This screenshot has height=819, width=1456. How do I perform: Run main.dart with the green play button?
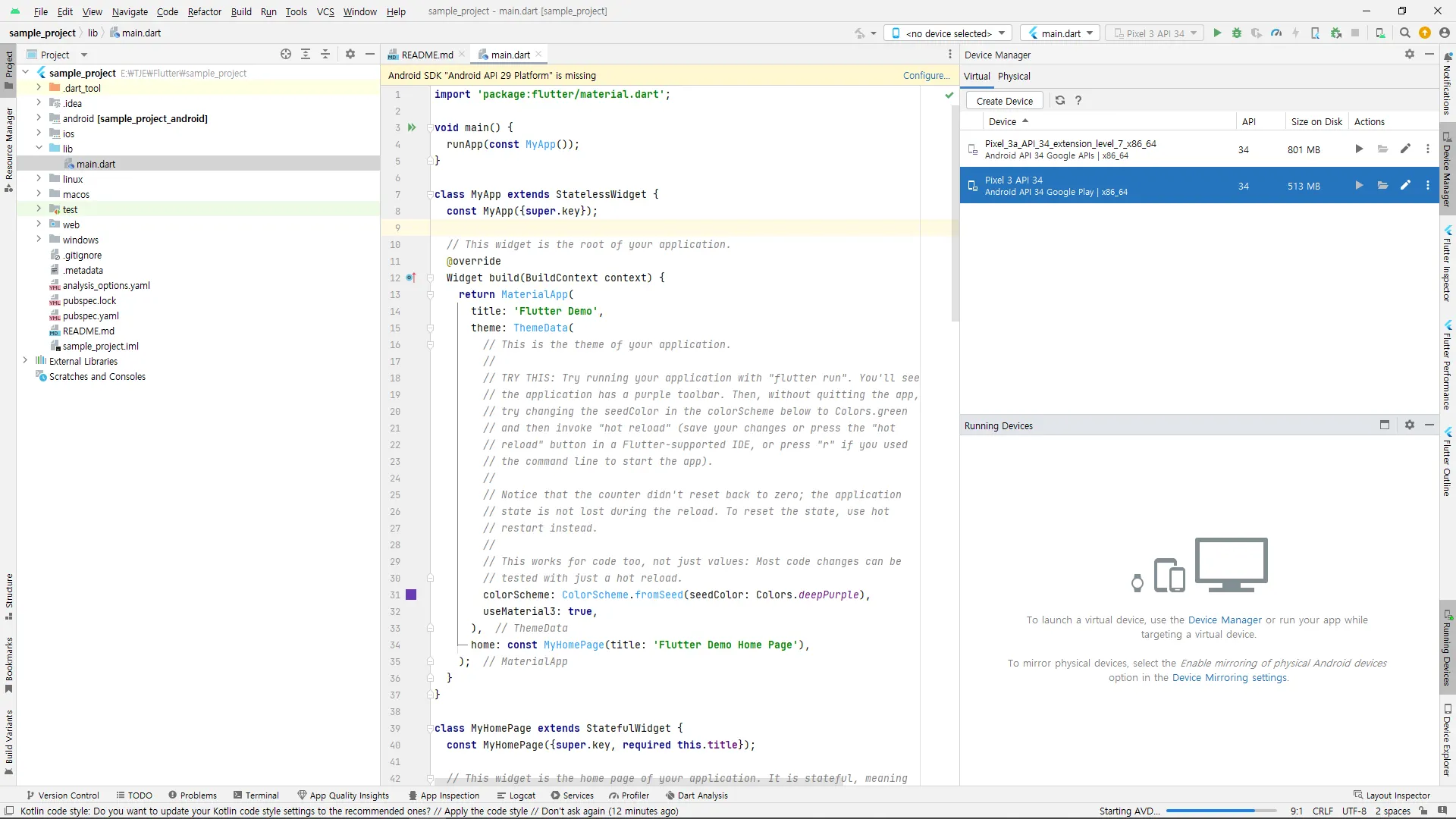1217,33
